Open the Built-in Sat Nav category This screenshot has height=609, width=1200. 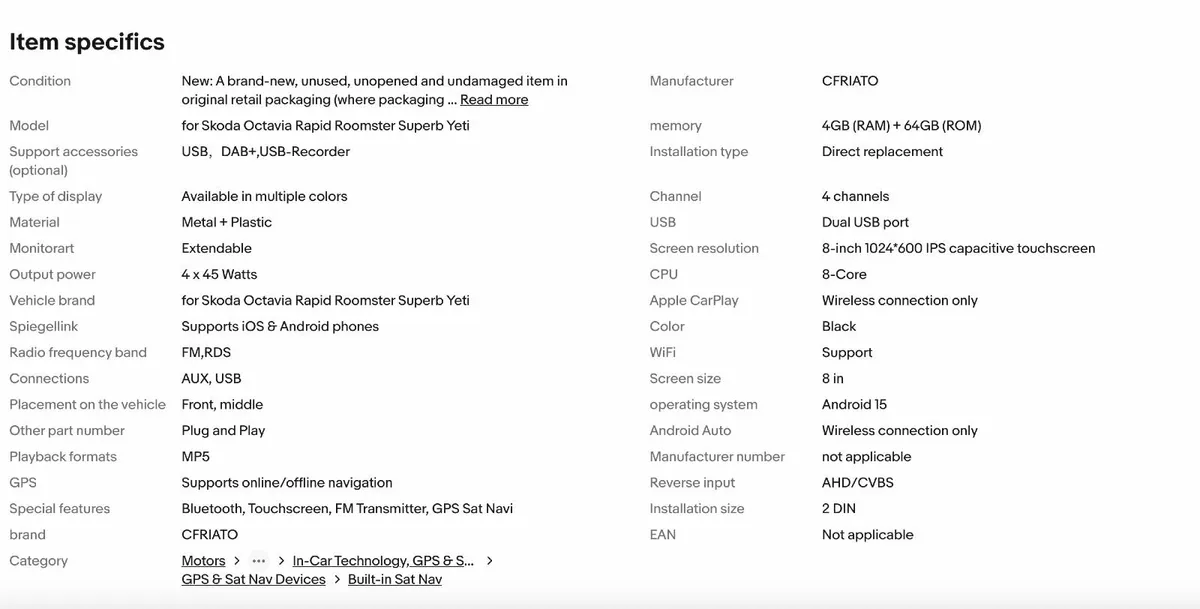(x=395, y=580)
